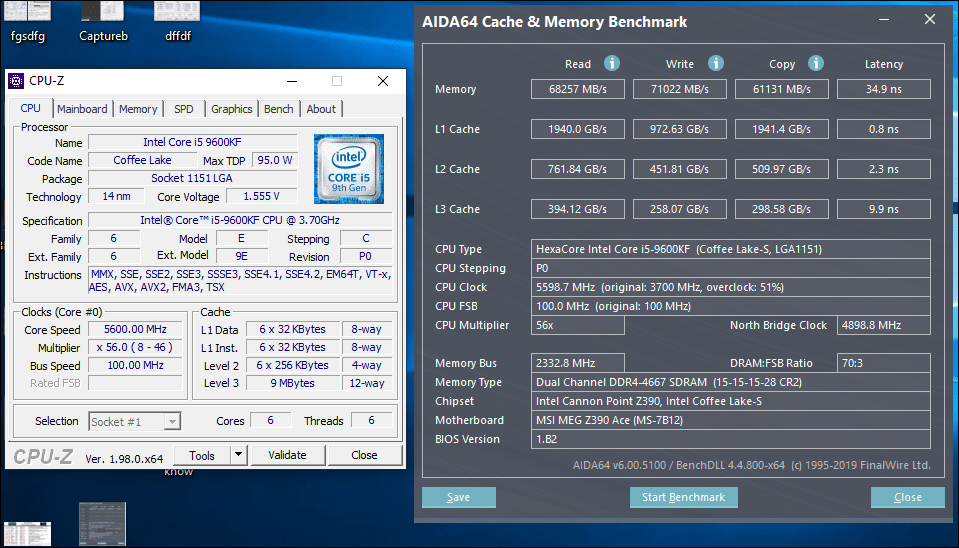Click the L3 Cache Latency value 9.9 ns
Image resolution: width=959 pixels, height=548 pixels.
coord(884,209)
